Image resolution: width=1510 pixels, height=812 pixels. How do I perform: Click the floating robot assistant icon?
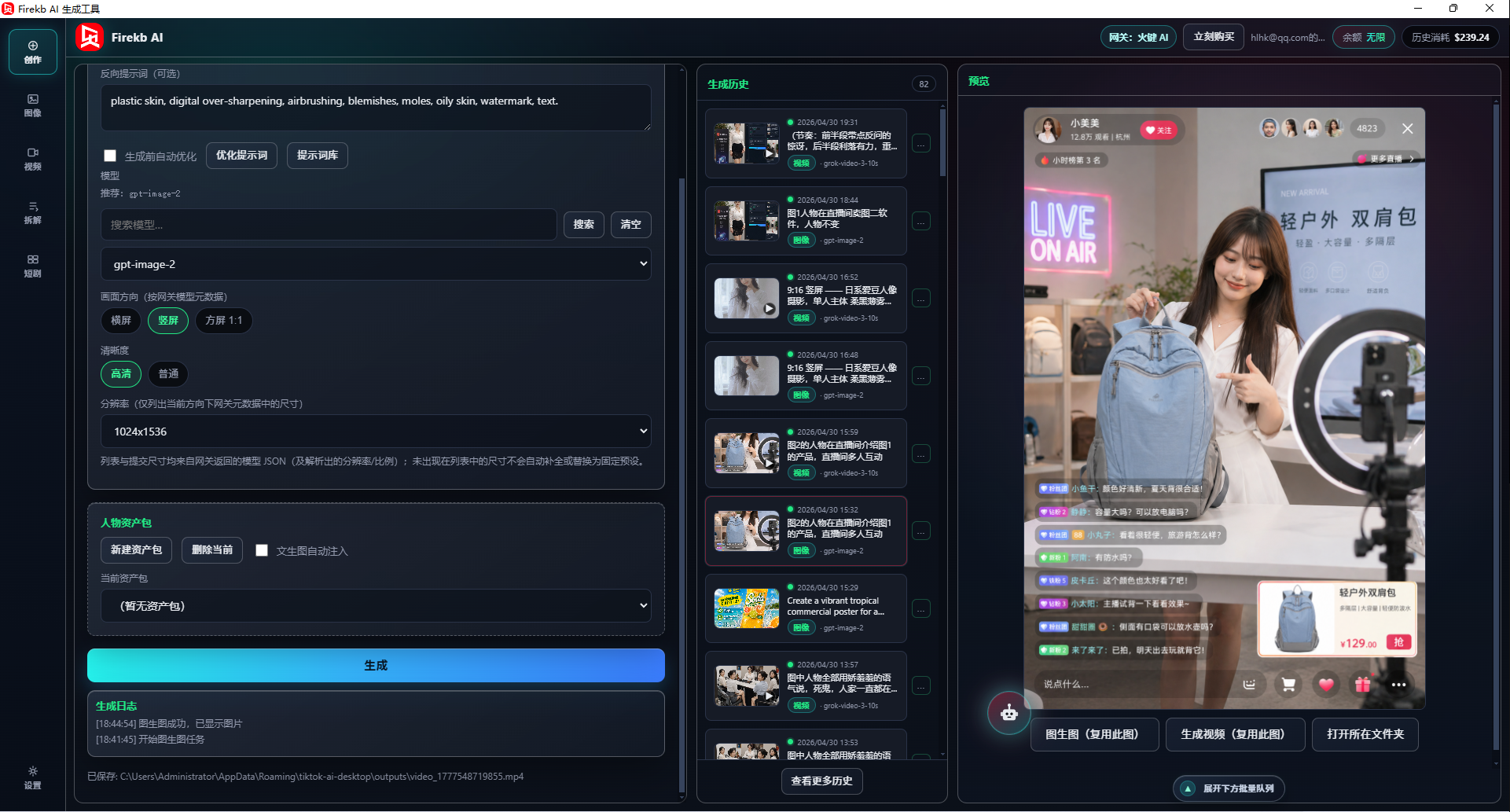coord(1009,713)
